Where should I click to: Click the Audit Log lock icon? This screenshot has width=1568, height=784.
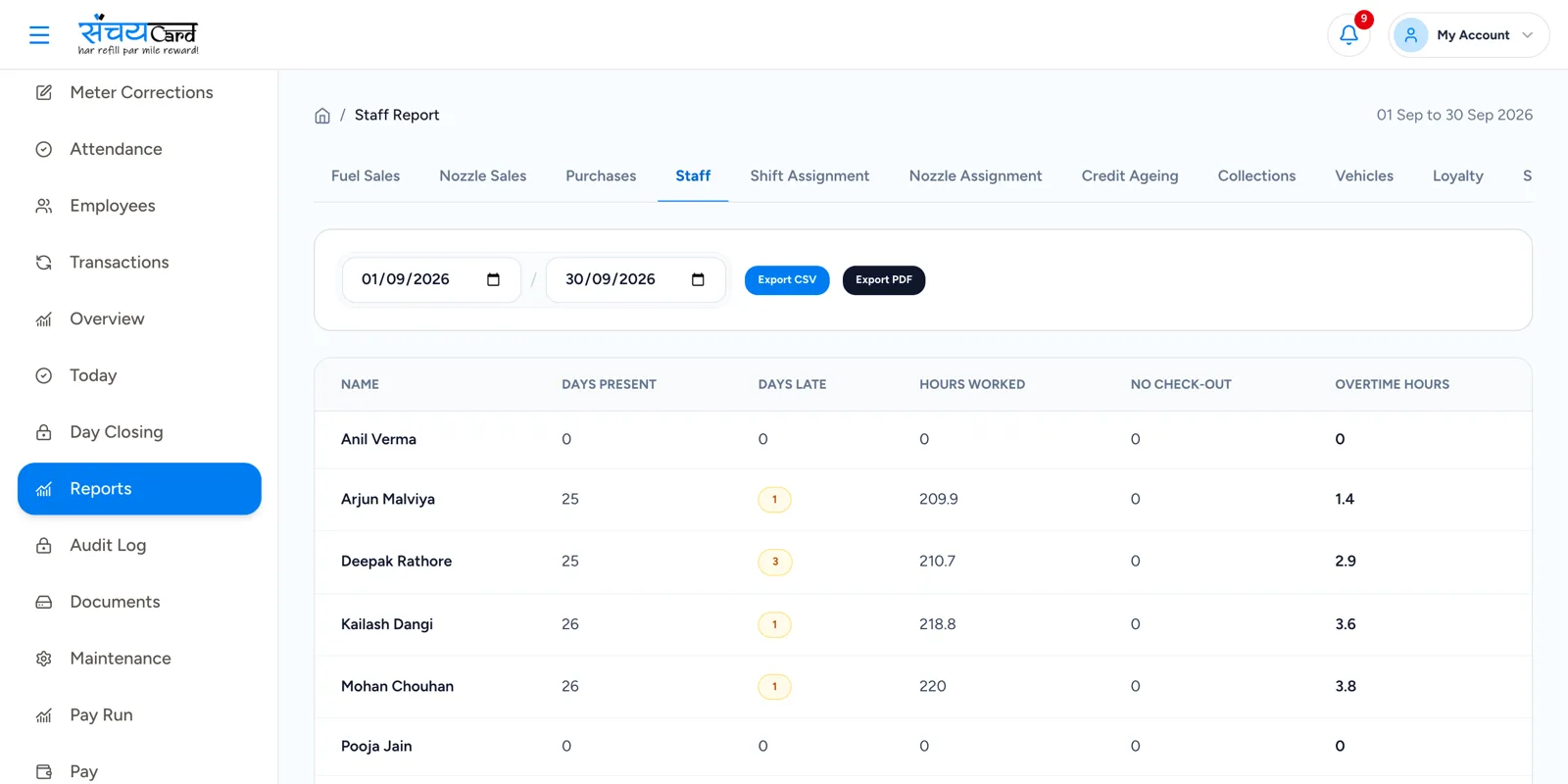pyautogui.click(x=44, y=546)
